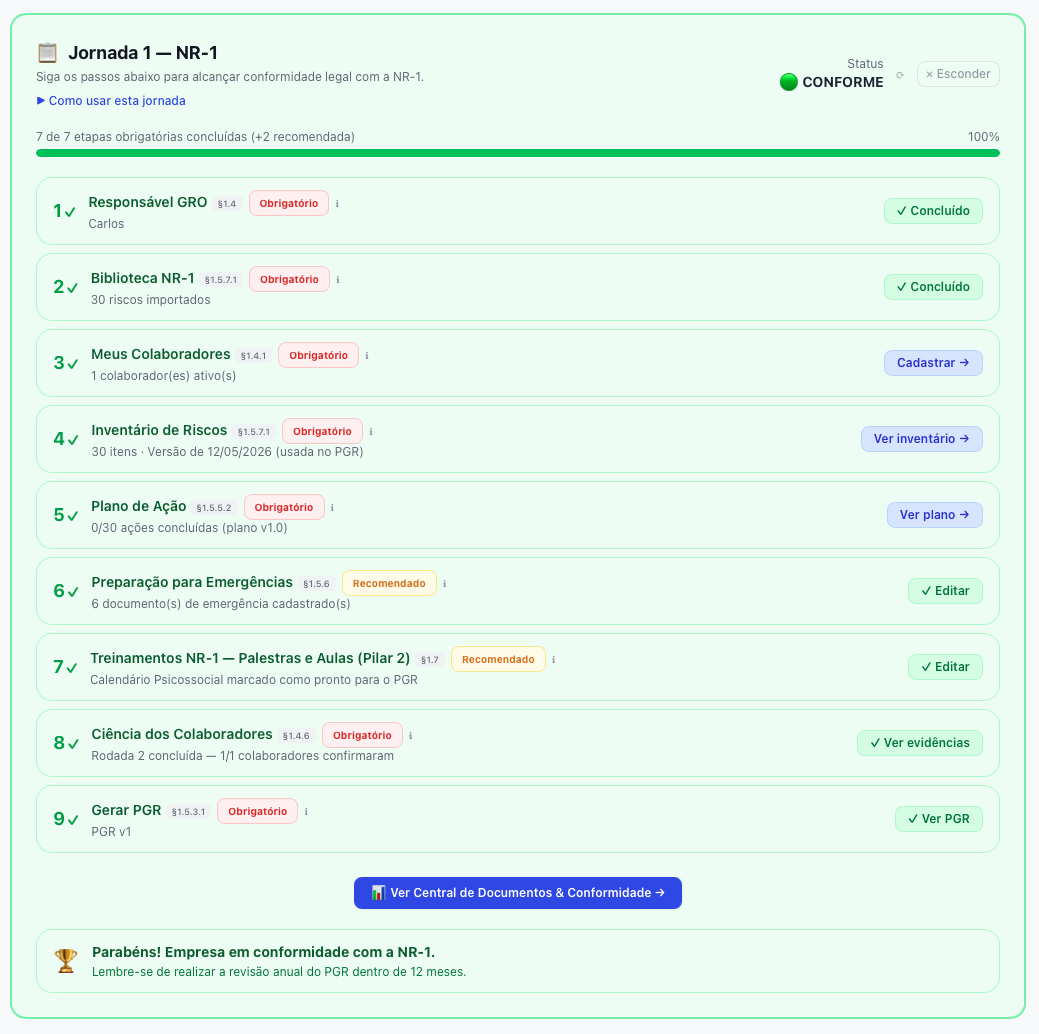Viewport: 1039px width, 1034px height.
Task: Open info icon for Treinamentos NR-1 step
Action: pyautogui.click(x=554, y=660)
